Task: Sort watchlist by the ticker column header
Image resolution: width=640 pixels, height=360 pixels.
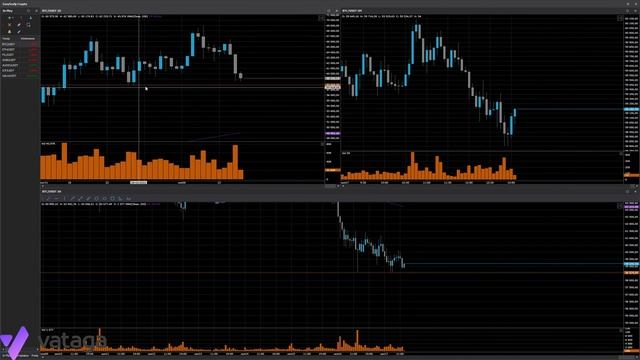Action: click(x=7, y=39)
